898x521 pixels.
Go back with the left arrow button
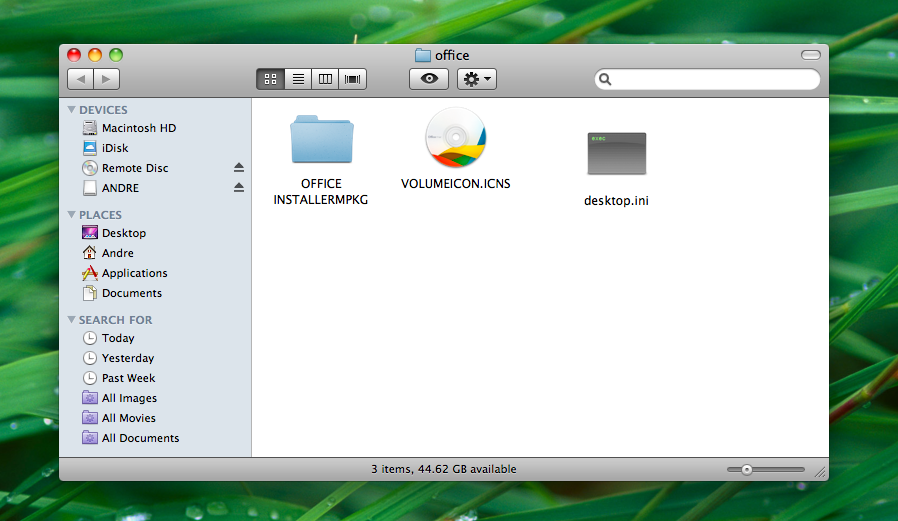[x=80, y=79]
